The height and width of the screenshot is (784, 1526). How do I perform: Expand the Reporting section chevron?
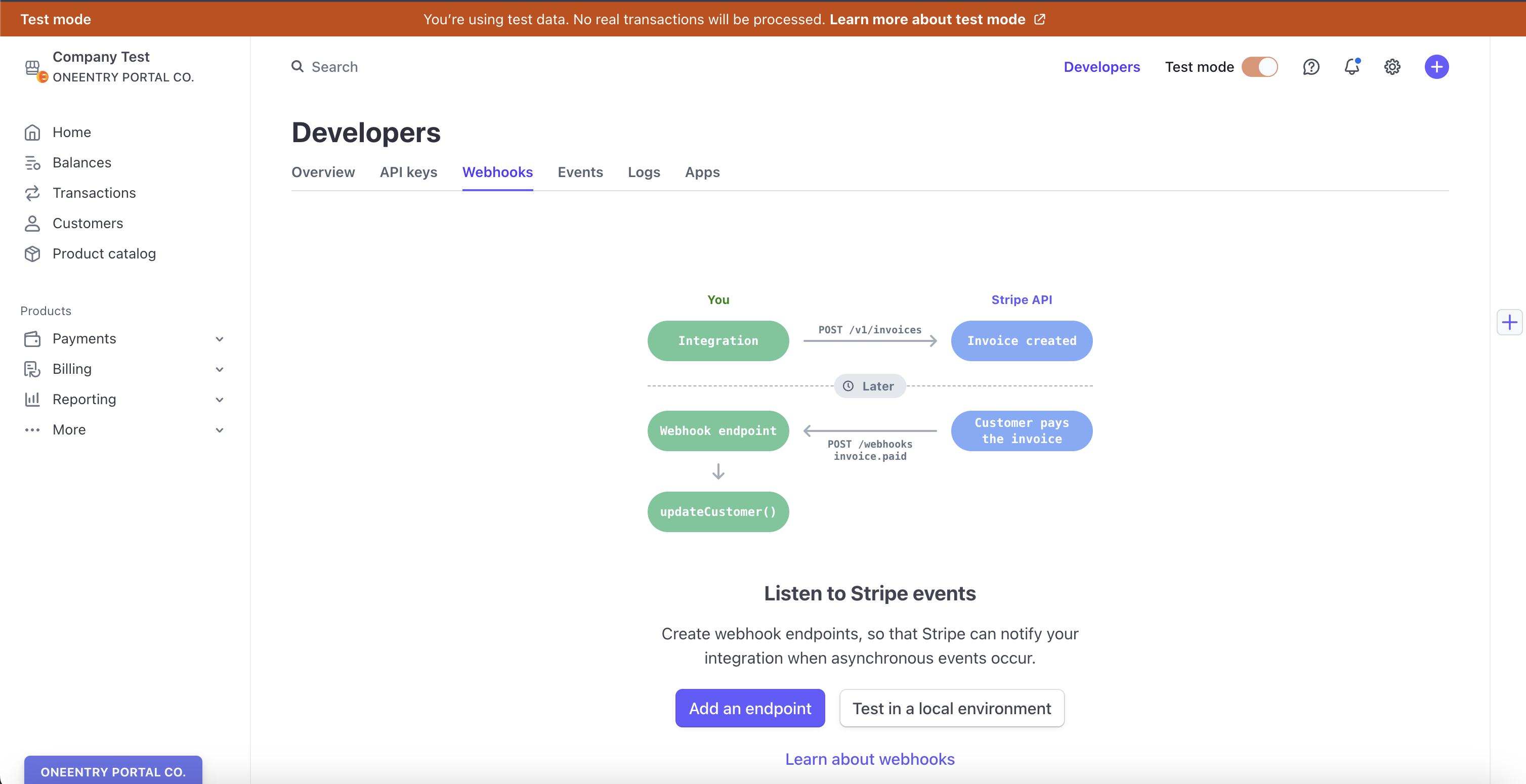(x=219, y=400)
